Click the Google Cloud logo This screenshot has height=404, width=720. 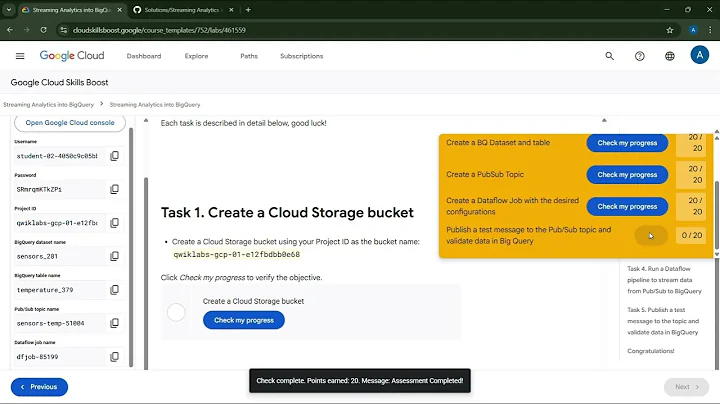tap(72, 56)
